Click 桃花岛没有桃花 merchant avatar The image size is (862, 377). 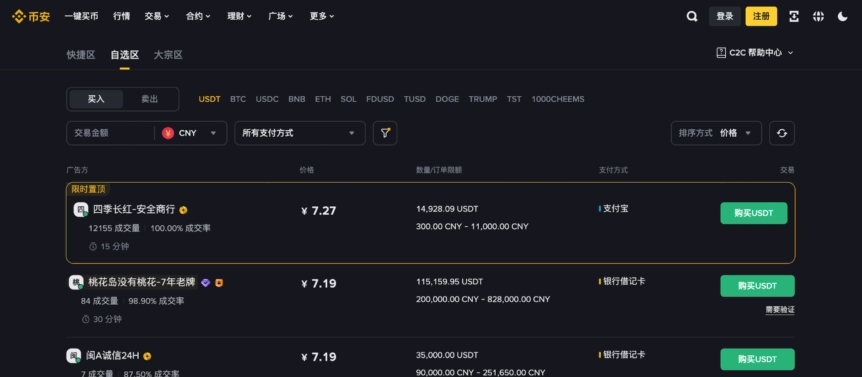tap(76, 282)
